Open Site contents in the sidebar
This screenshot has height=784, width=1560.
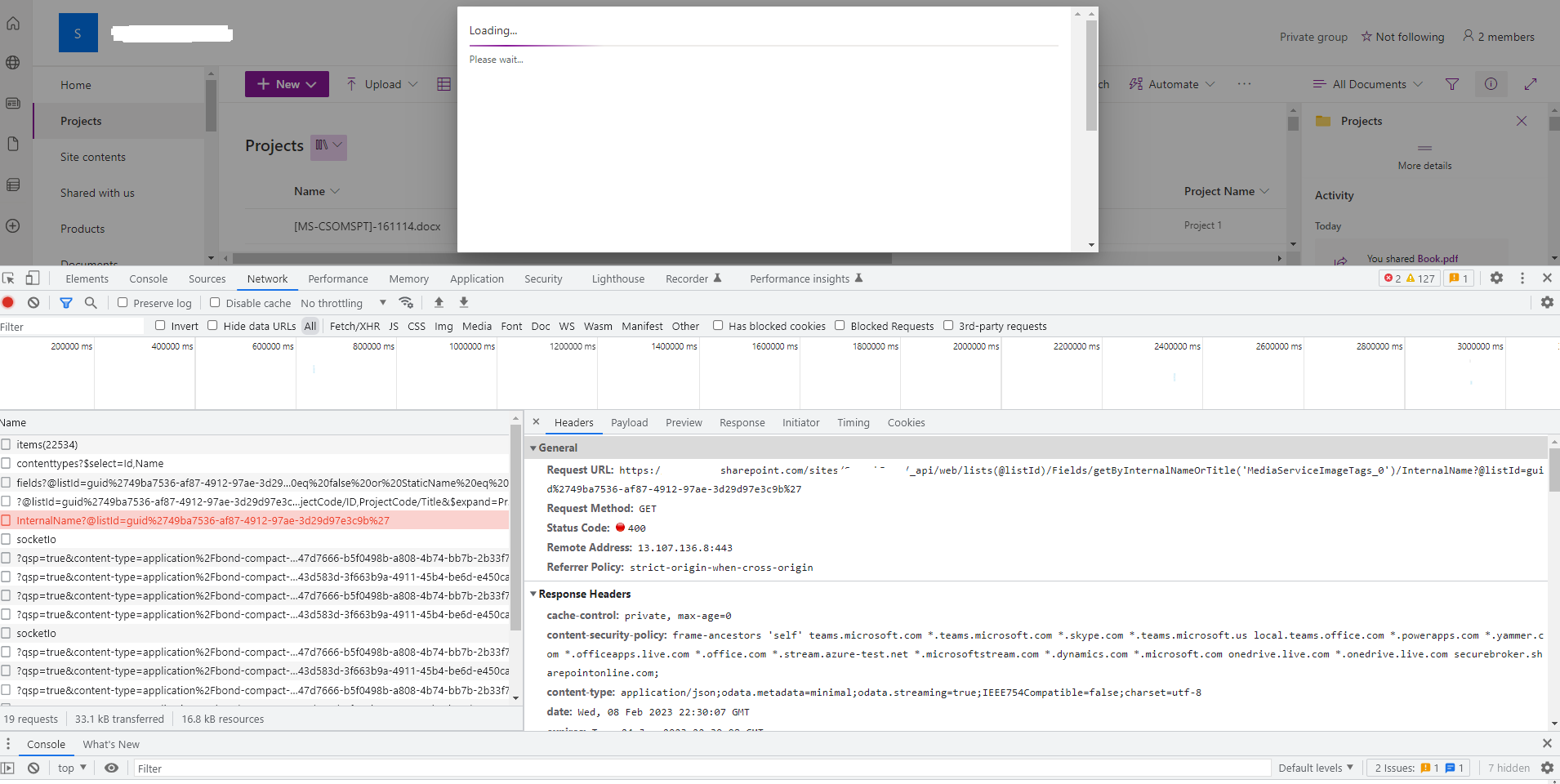pyautogui.click(x=92, y=156)
